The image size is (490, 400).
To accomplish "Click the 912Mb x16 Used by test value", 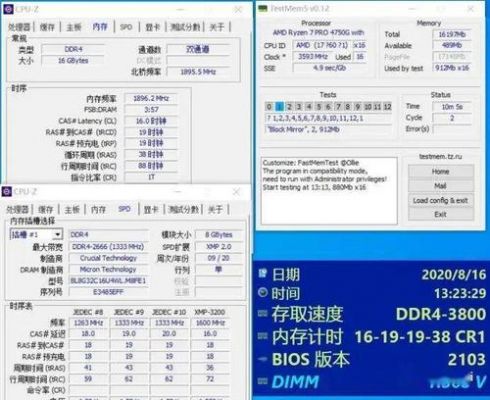I will pos(452,68).
